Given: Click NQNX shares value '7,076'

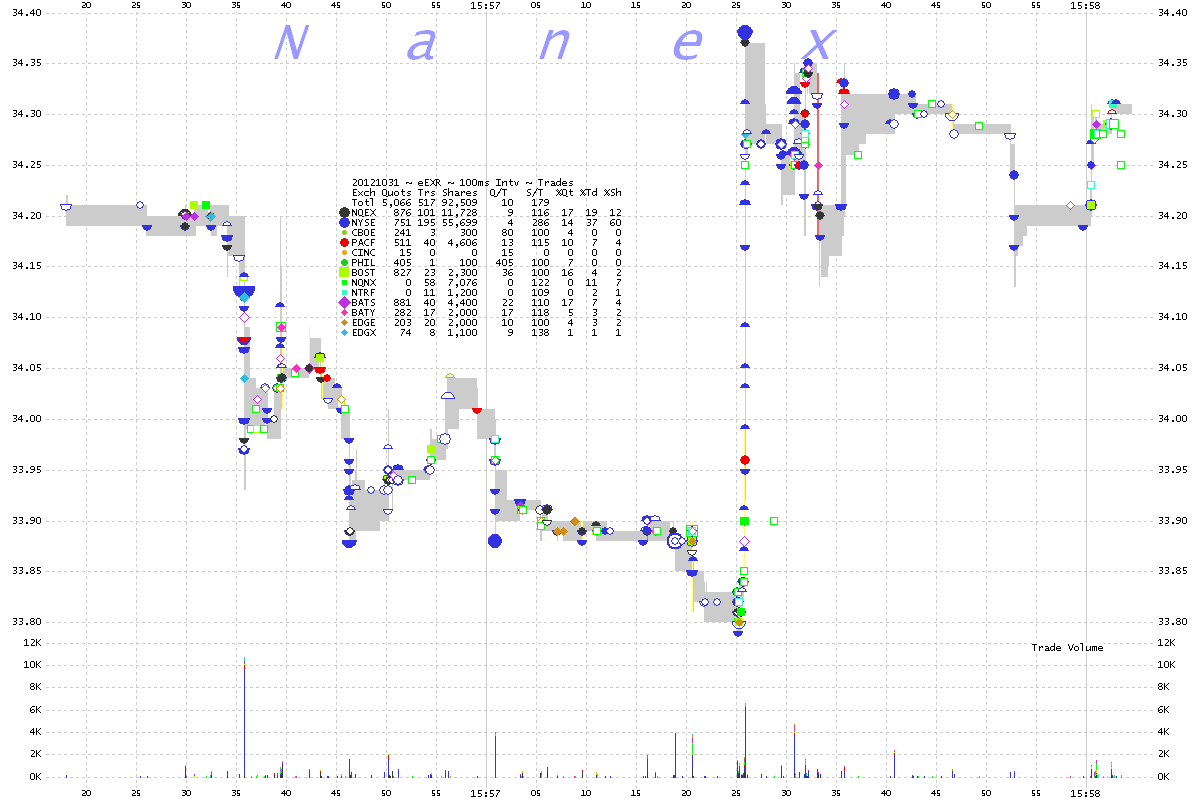Looking at the screenshot, I should pyautogui.click(x=462, y=283).
